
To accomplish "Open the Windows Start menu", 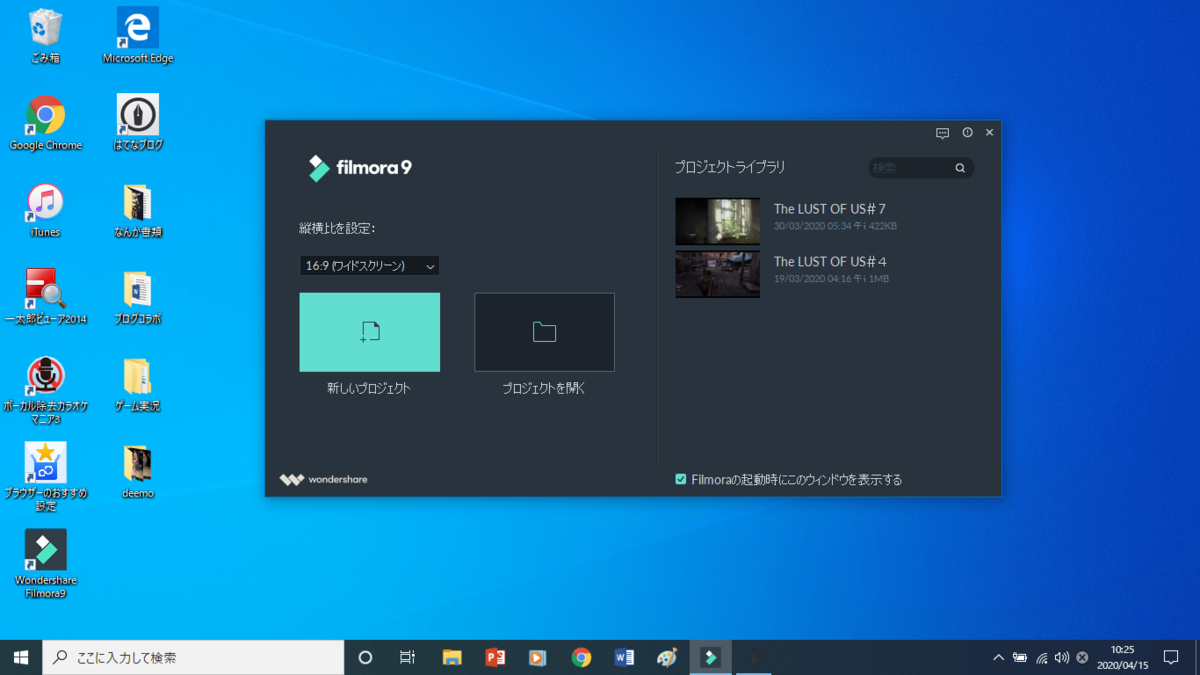I will coord(21,657).
